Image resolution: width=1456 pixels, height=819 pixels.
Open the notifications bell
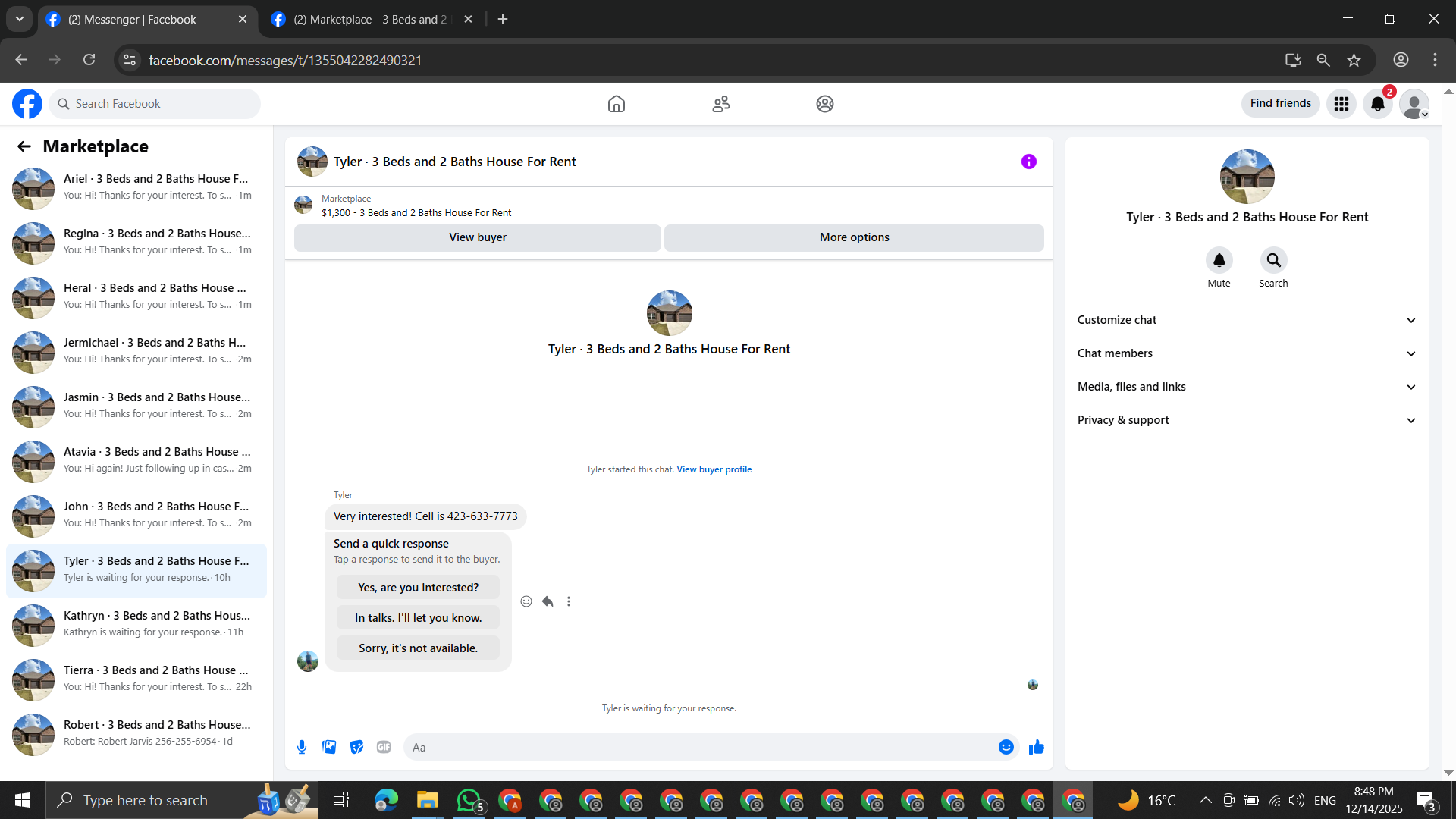pyautogui.click(x=1378, y=104)
